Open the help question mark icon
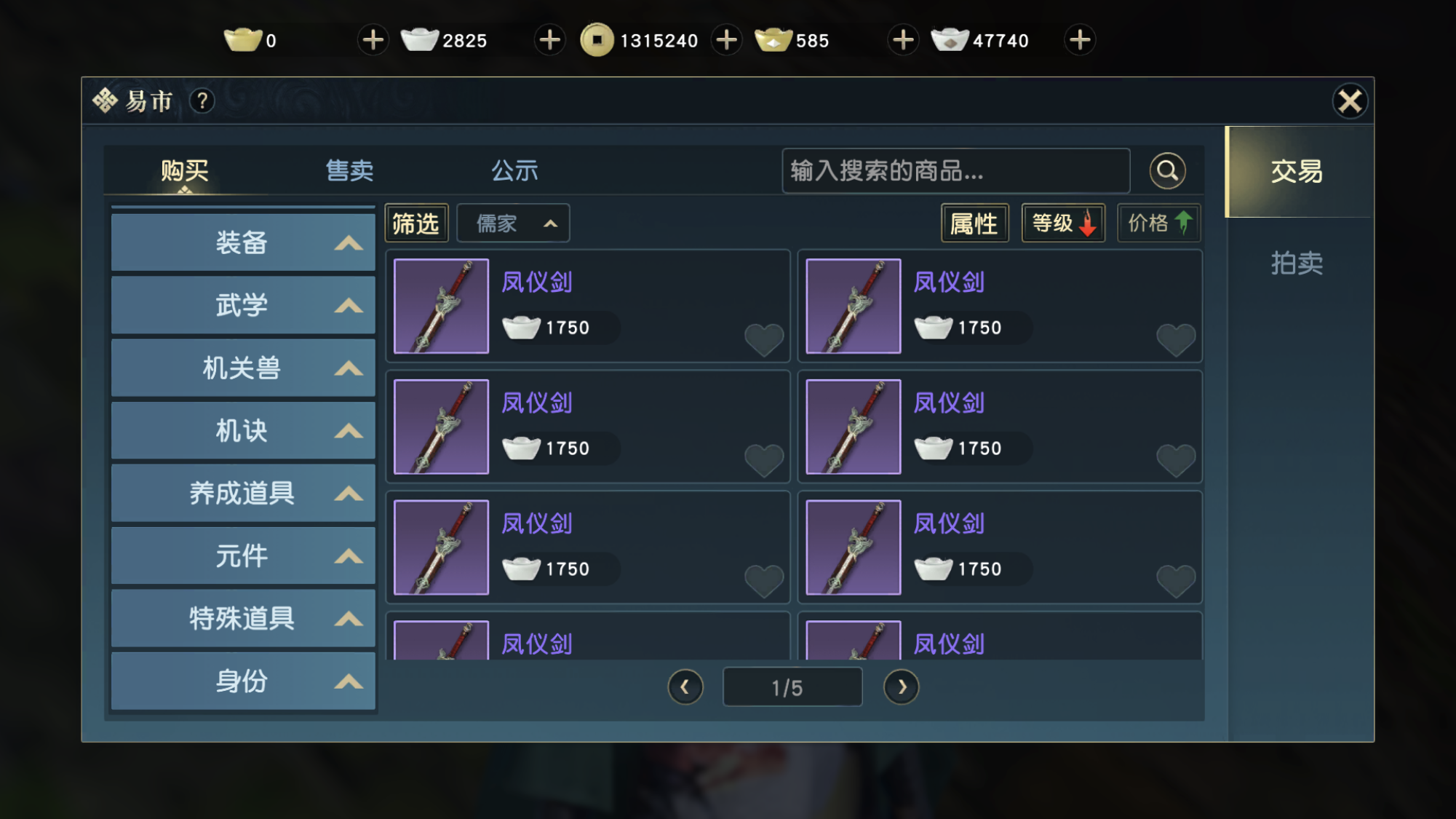1456x819 pixels. (x=202, y=100)
